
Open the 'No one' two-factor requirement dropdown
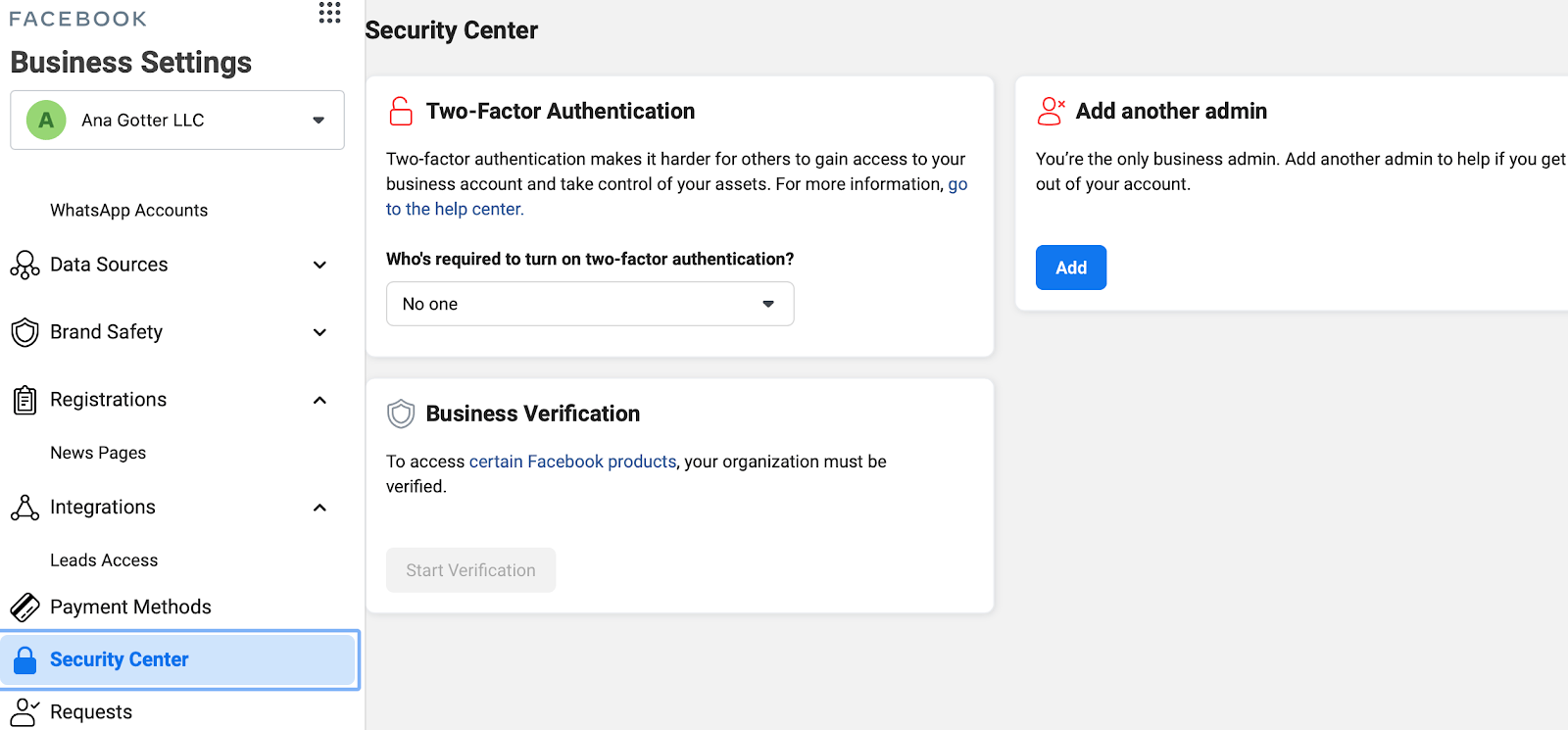[x=590, y=304]
